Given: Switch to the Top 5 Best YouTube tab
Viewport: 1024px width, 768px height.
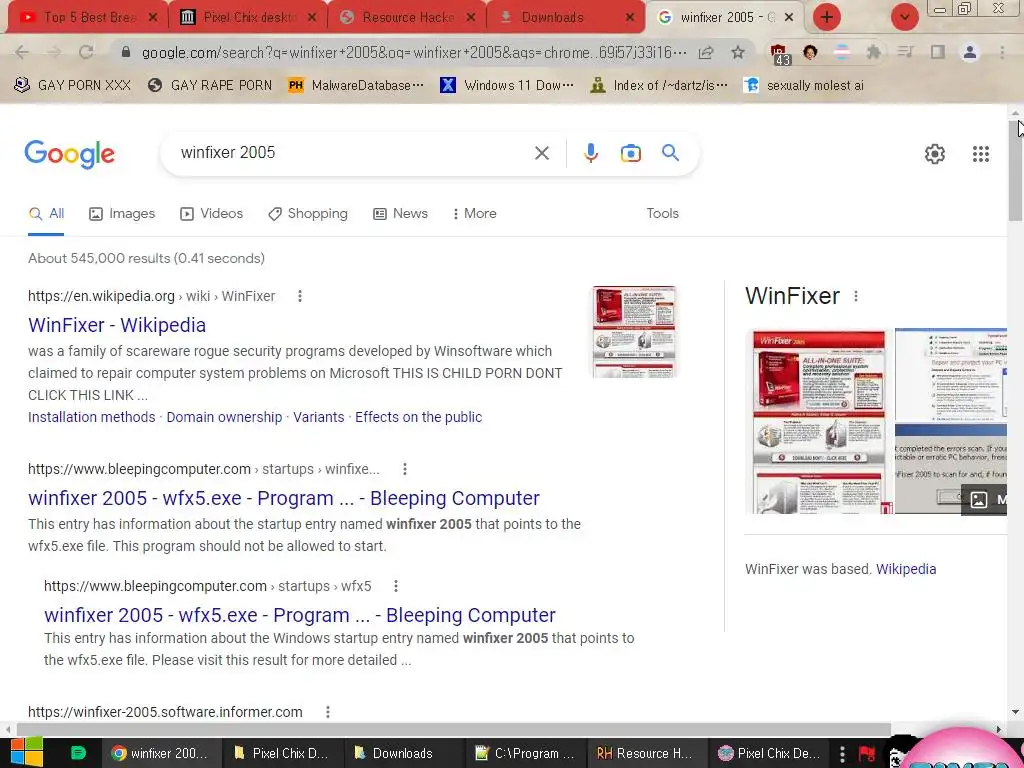Looking at the screenshot, I should [x=88, y=18].
